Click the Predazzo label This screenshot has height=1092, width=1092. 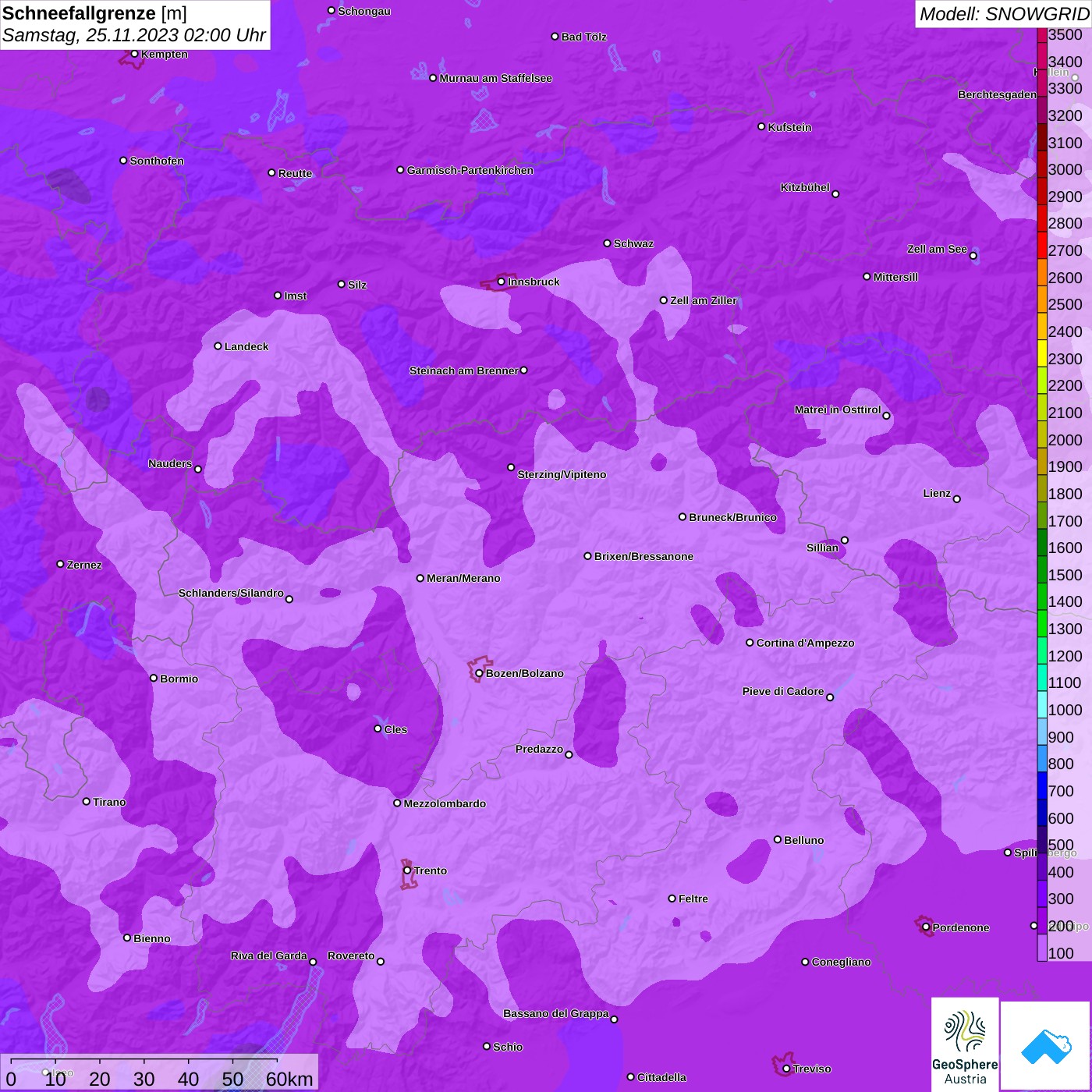pyautogui.click(x=539, y=749)
